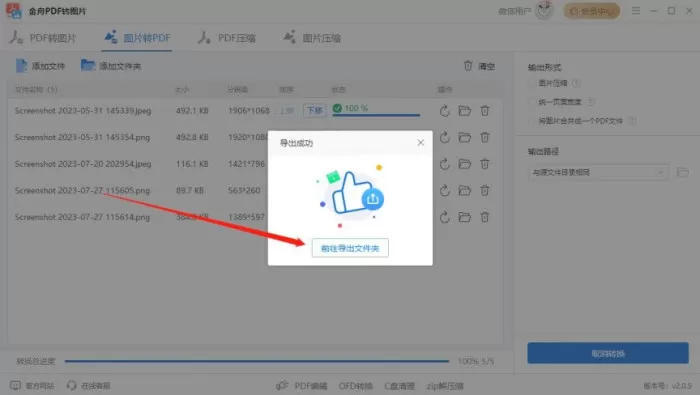Switch to the PDF转图片 tab

tap(43, 38)
